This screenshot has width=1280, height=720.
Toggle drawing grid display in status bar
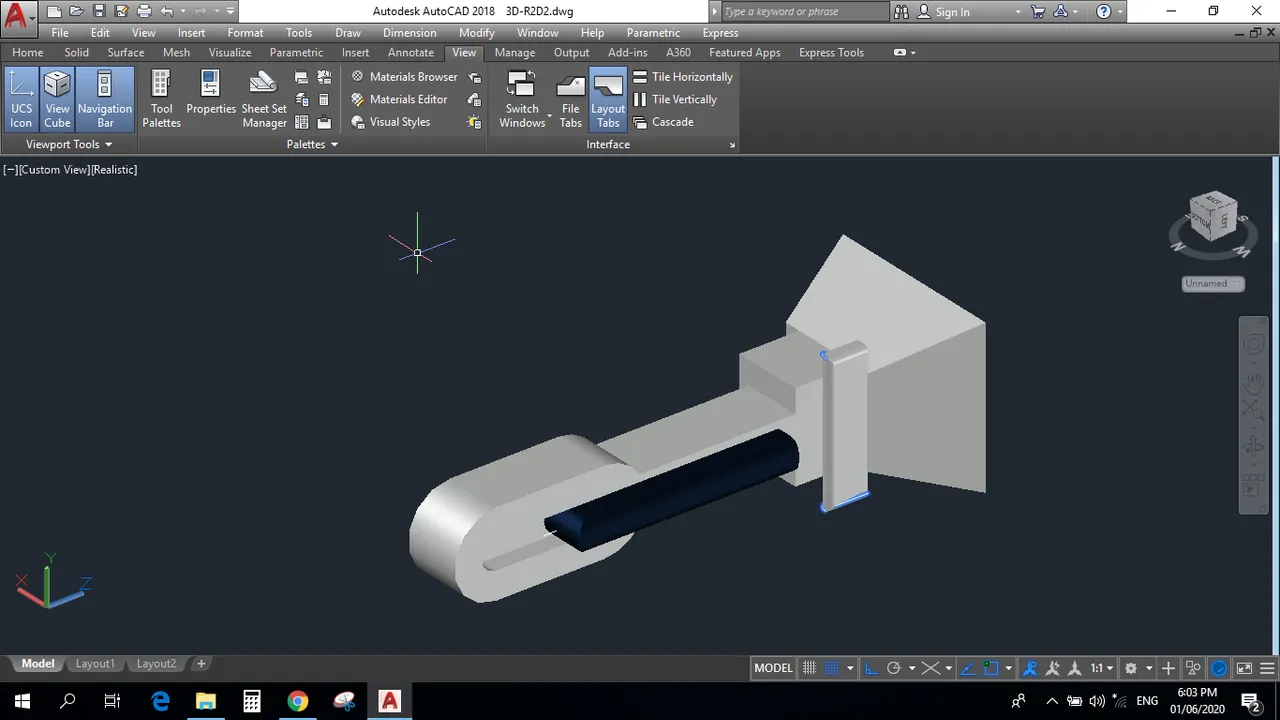pyautogui.click(x=810, y=668)
